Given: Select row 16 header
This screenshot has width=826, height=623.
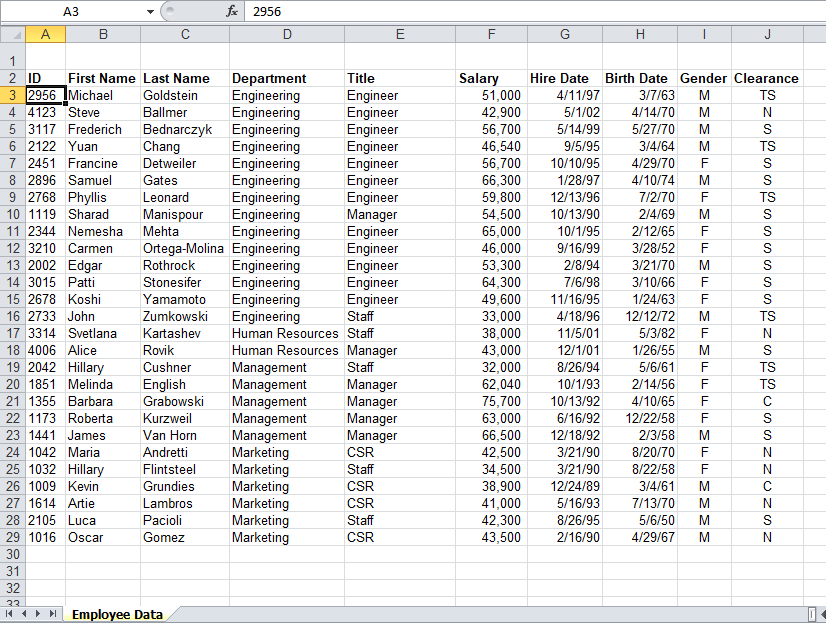Looking at the screenshot, I should pos(13,317).
